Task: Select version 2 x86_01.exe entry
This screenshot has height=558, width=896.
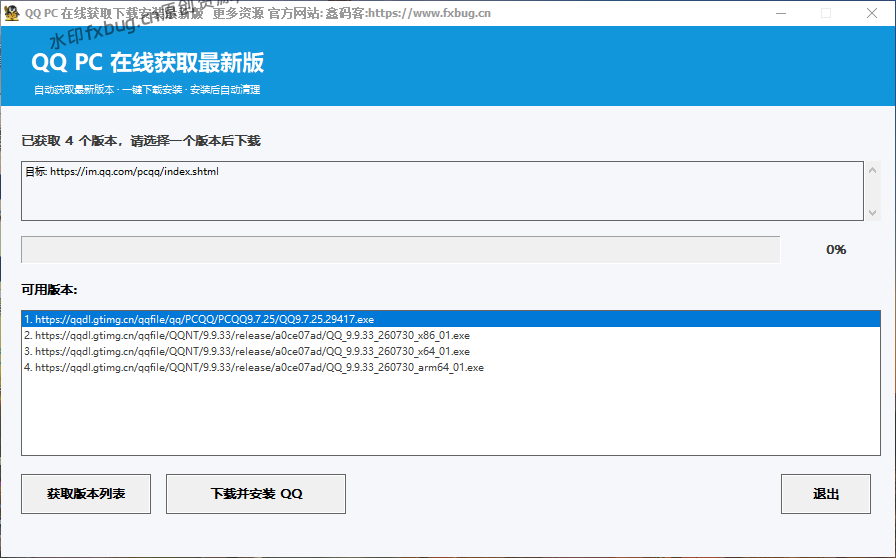Action: [x=451, y=335]
